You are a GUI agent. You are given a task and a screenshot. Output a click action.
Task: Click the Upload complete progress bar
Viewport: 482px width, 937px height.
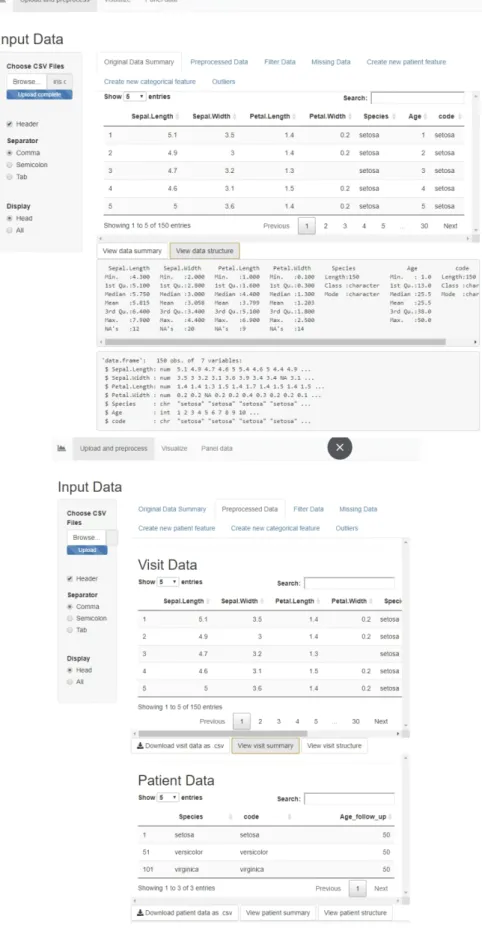[x=39, y=94]
